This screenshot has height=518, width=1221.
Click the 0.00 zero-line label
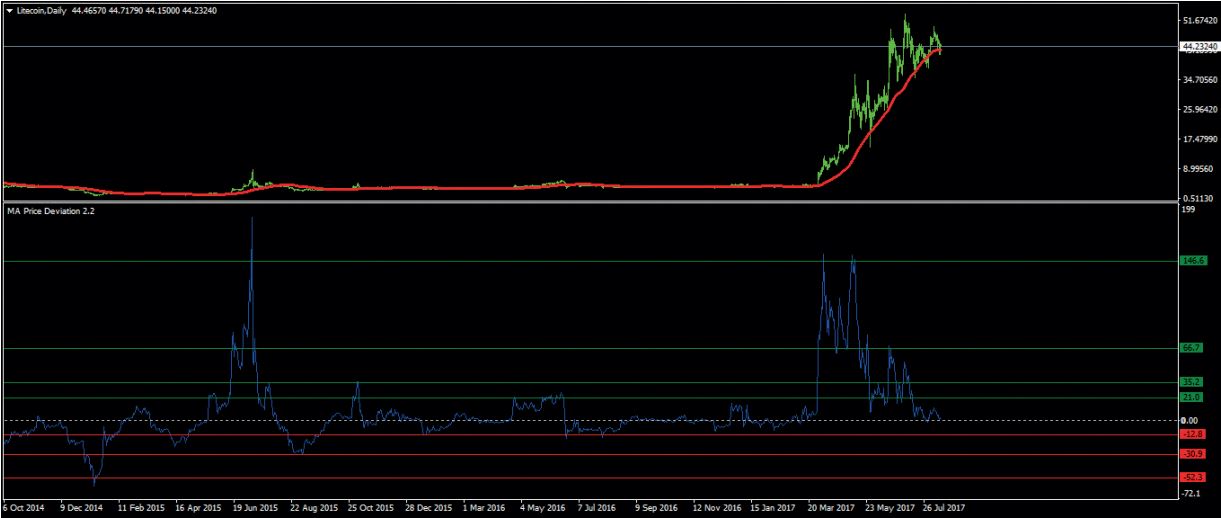(1189, 420)
